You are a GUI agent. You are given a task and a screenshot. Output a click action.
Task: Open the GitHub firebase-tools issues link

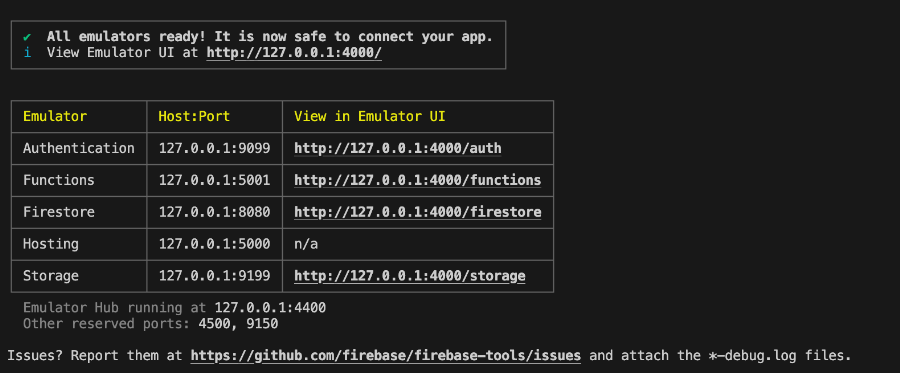(386, 356)
